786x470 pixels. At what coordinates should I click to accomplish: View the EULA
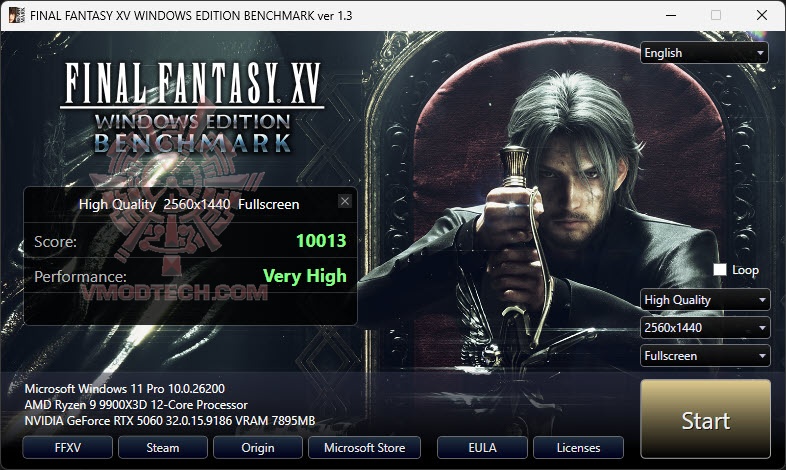(x=482, y=447)
